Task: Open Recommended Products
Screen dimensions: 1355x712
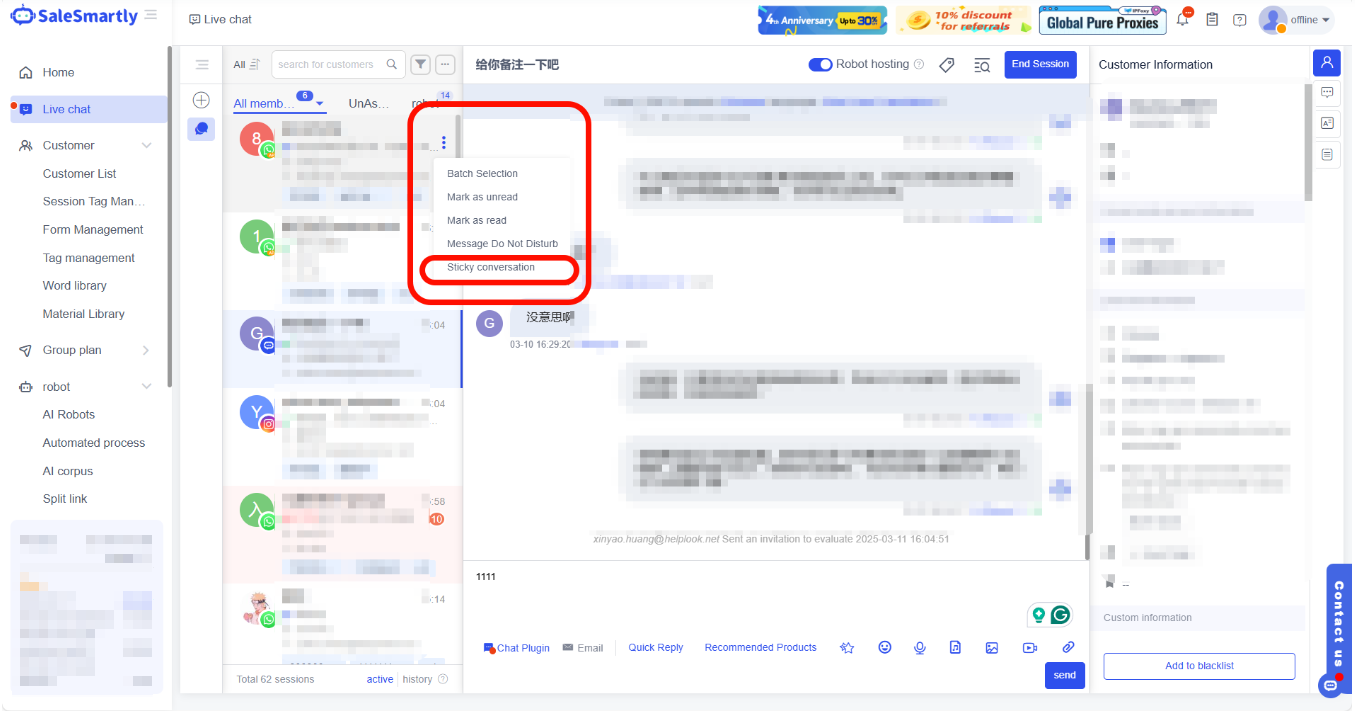Action: pyautogui.click(x=760, y=648)
